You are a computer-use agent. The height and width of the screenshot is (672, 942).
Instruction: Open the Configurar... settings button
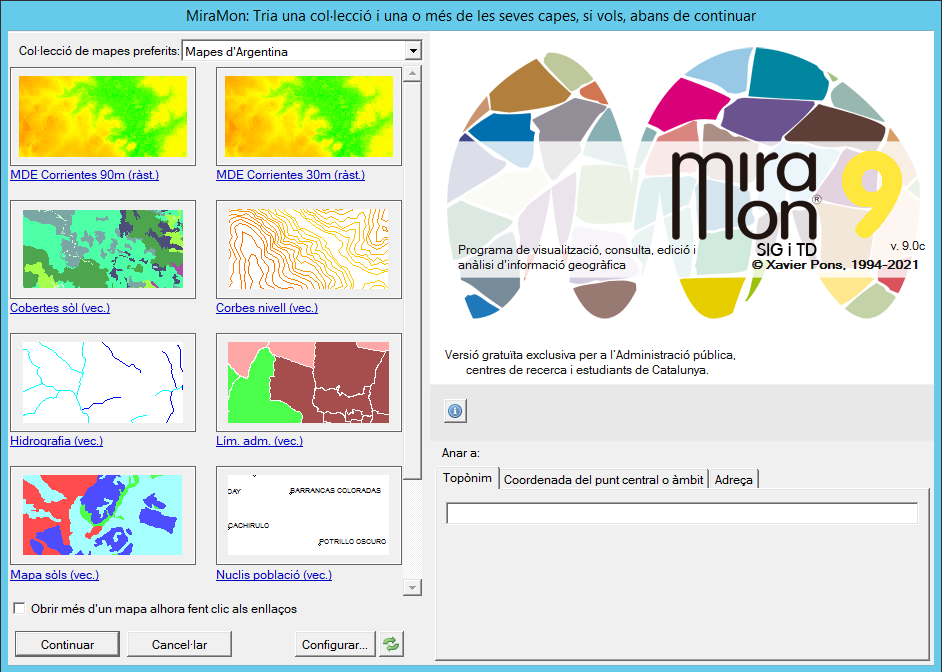point(335,644)
